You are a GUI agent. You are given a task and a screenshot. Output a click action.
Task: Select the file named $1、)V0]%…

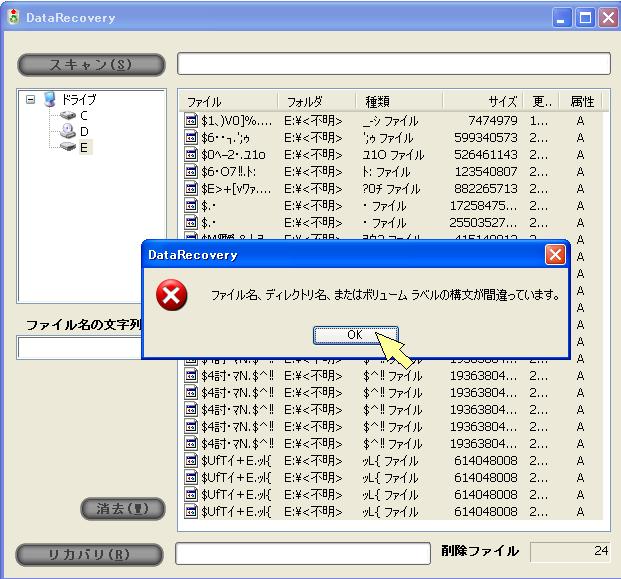point(236,121)
